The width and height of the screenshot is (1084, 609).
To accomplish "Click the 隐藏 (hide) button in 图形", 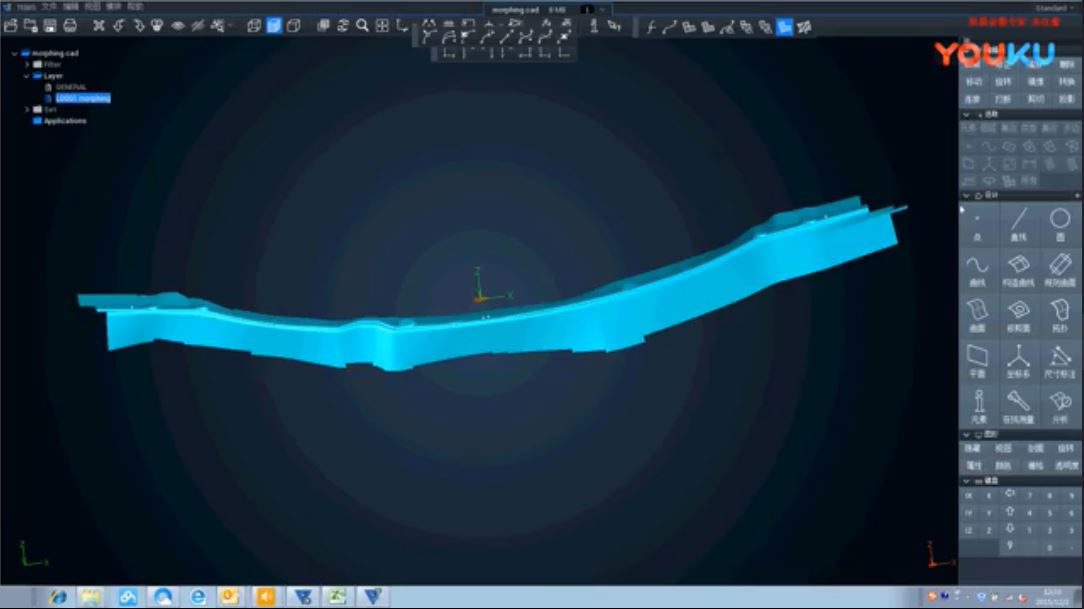I will 973,449.
